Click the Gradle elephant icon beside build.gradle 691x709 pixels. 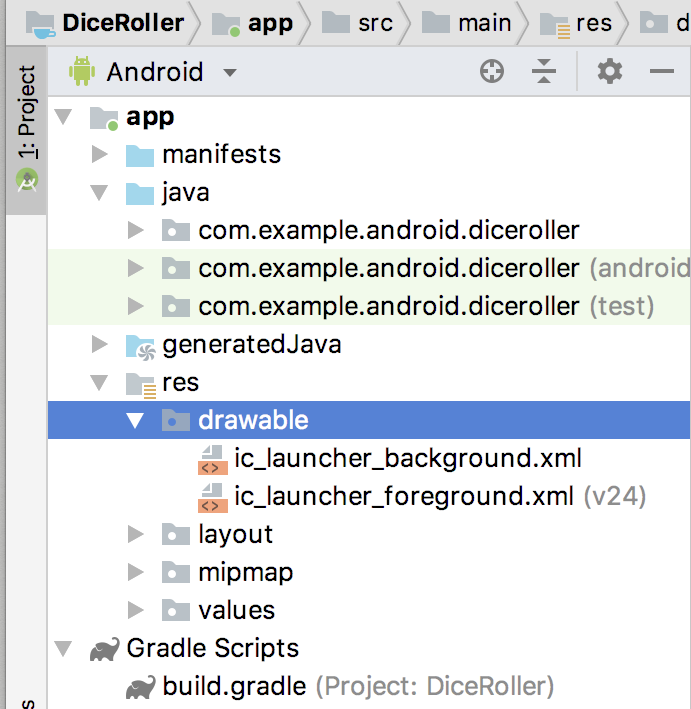point(139,687)
